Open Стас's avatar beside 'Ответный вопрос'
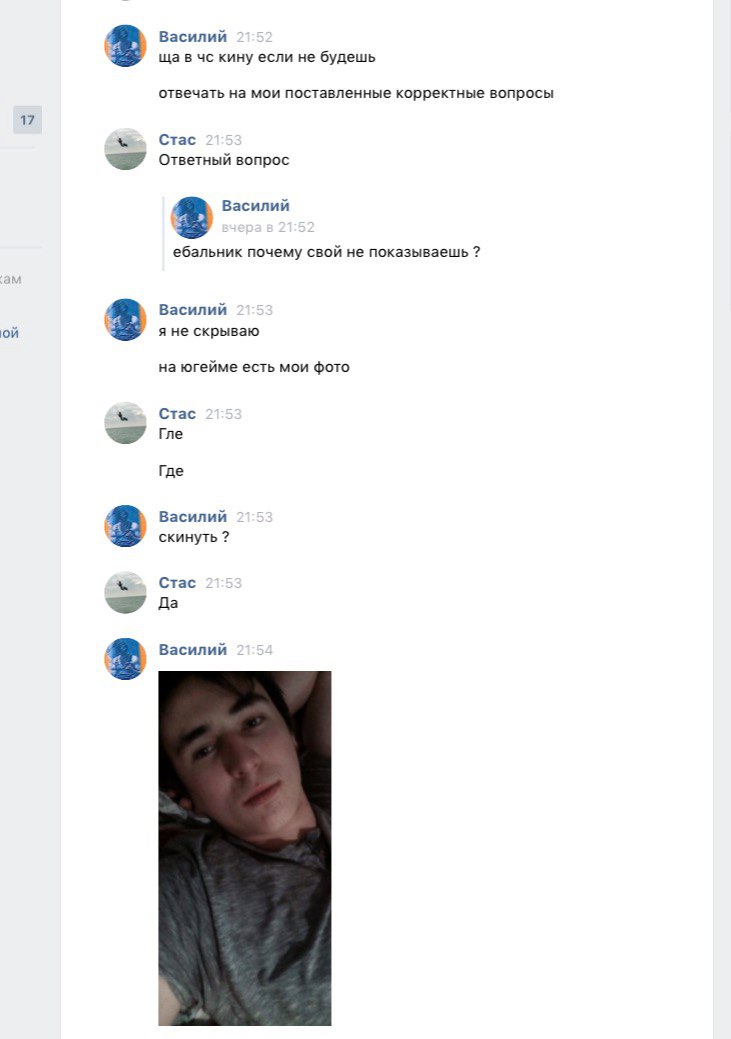This screenshot has height=1039, width=731. tap(125, 149)
